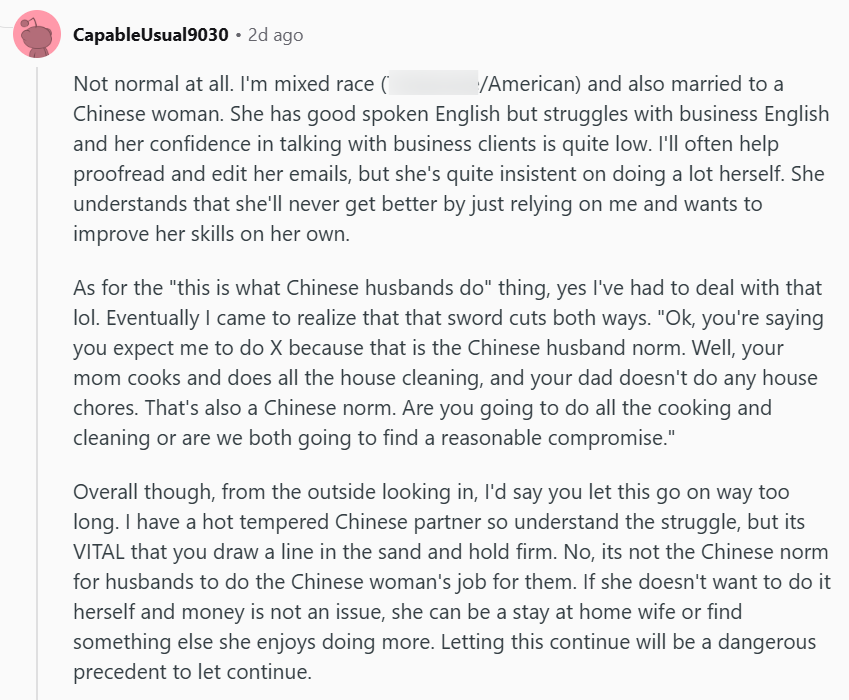This screenshot has height=700, width=849.
Task: Click the "2d ago" comment timestamp
Action: click(275, 35)
